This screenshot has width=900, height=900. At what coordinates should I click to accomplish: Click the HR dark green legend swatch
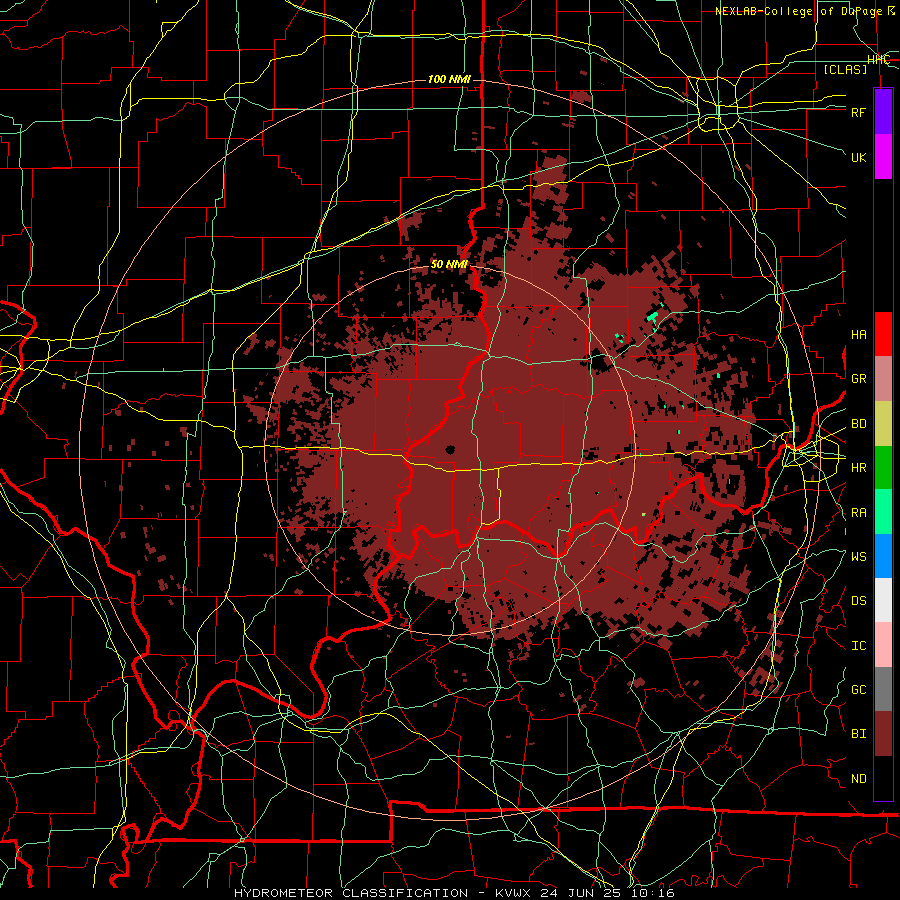883,468
